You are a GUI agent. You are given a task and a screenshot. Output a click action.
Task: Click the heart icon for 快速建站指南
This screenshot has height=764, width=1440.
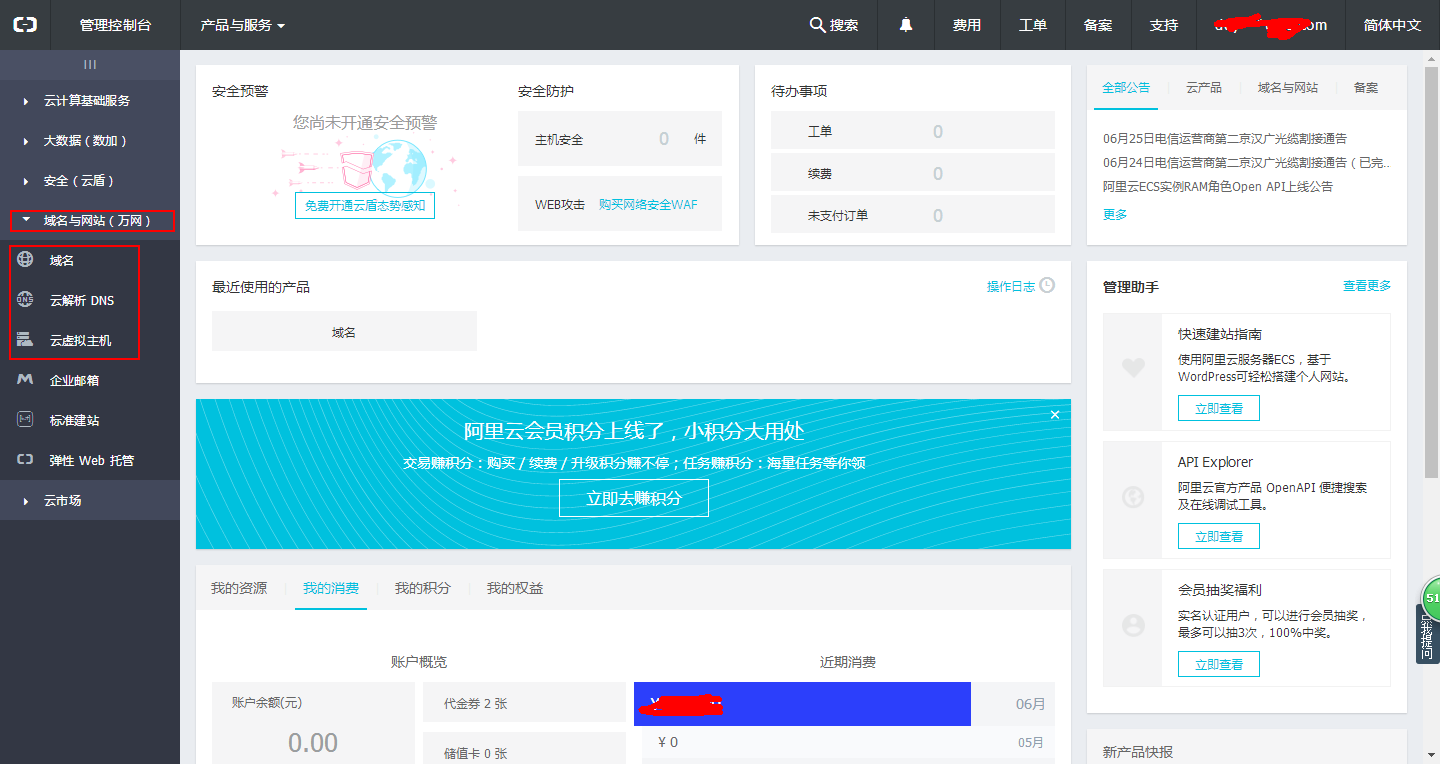1133,368
